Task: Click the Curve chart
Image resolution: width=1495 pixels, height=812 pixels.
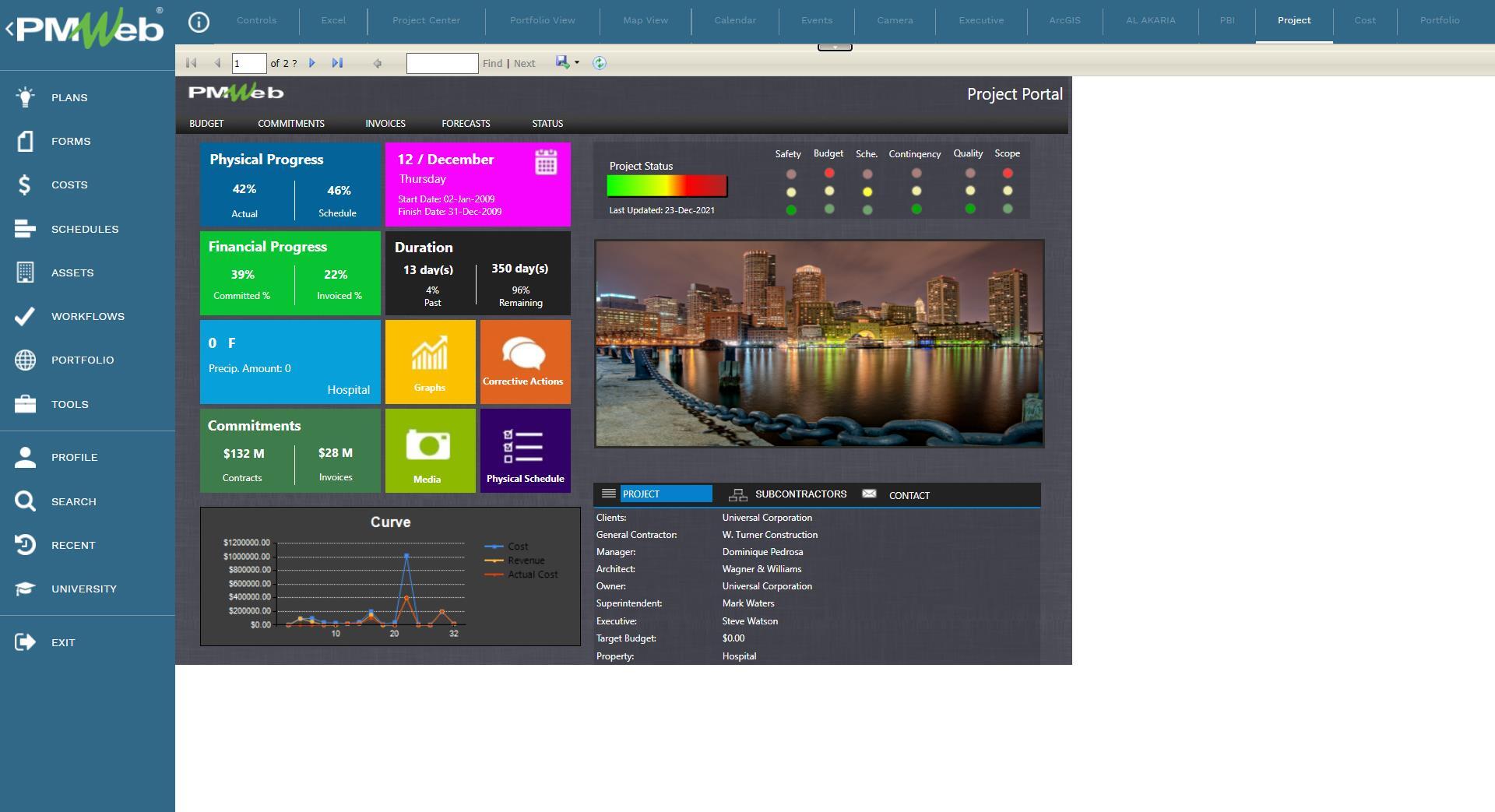Action: pos(390,577)
